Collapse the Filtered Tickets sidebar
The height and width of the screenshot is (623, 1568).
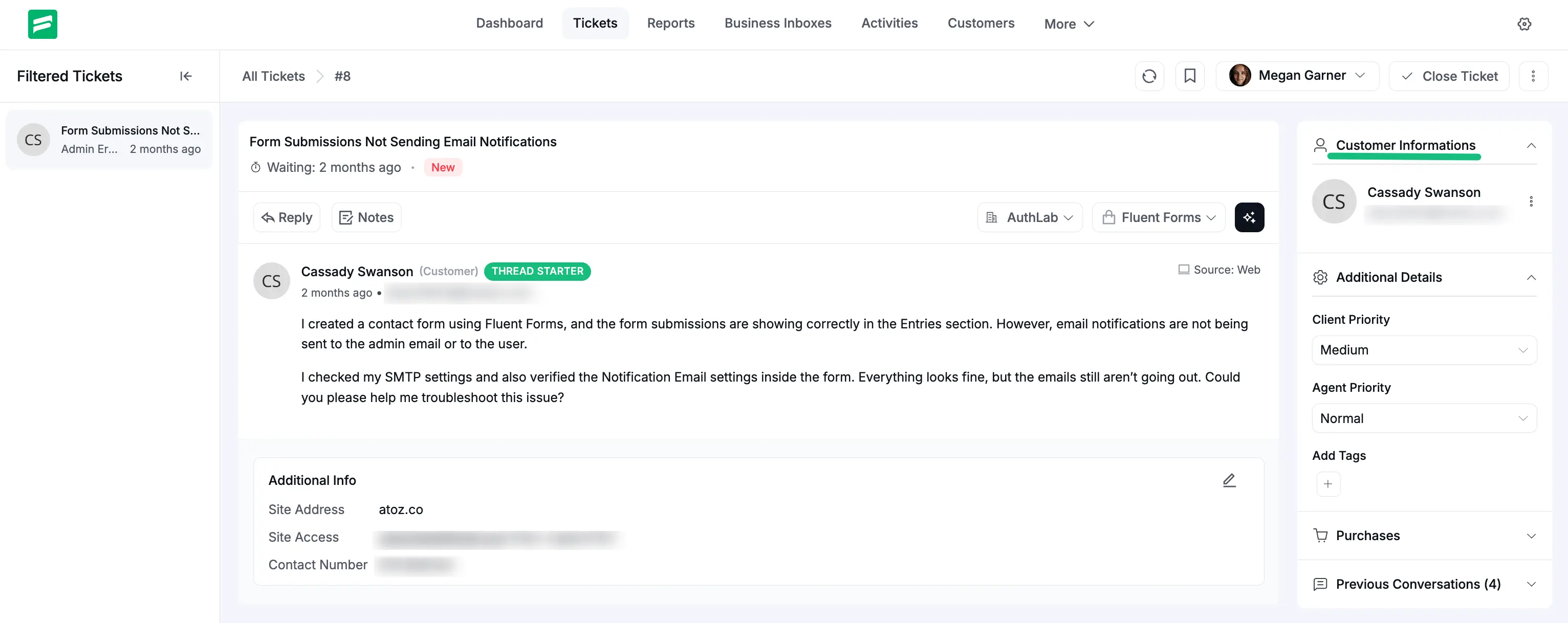(x=186, y=75)
